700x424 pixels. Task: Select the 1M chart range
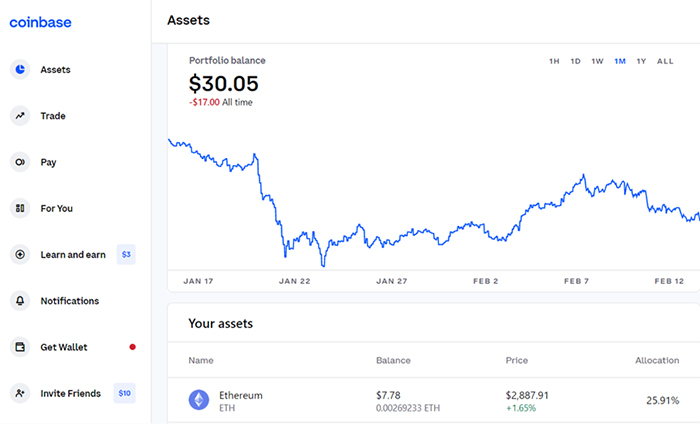(620, 61)
